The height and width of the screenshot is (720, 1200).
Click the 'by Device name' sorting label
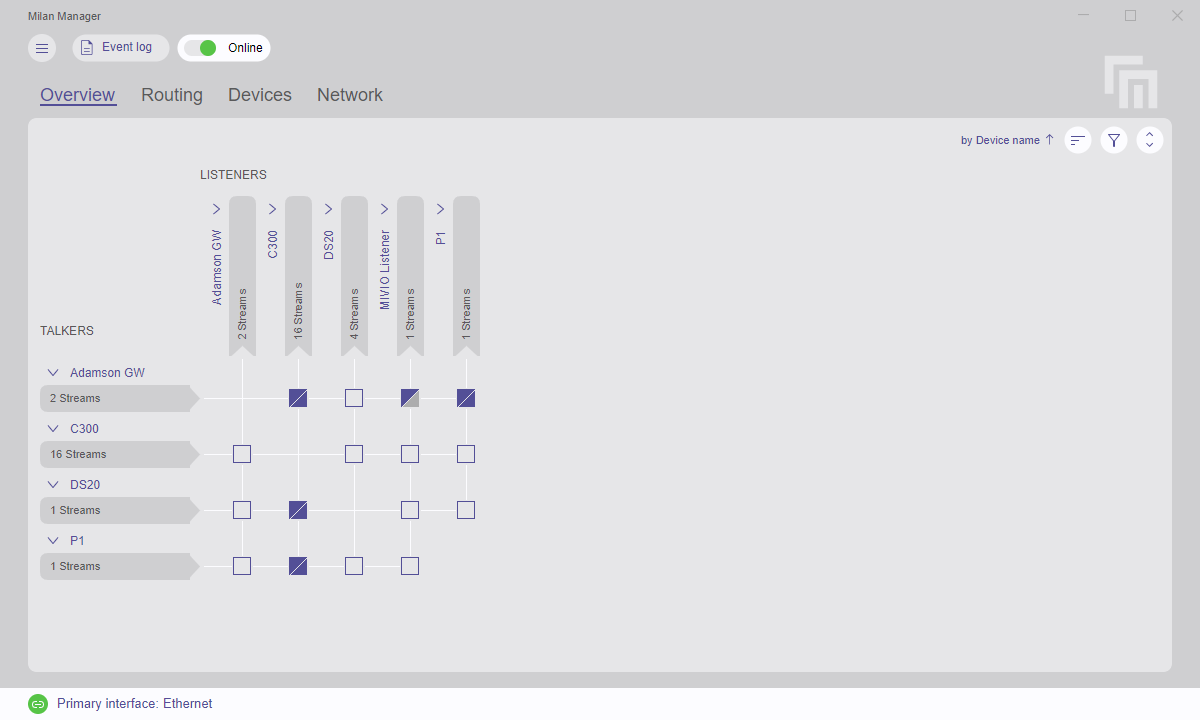999,140
